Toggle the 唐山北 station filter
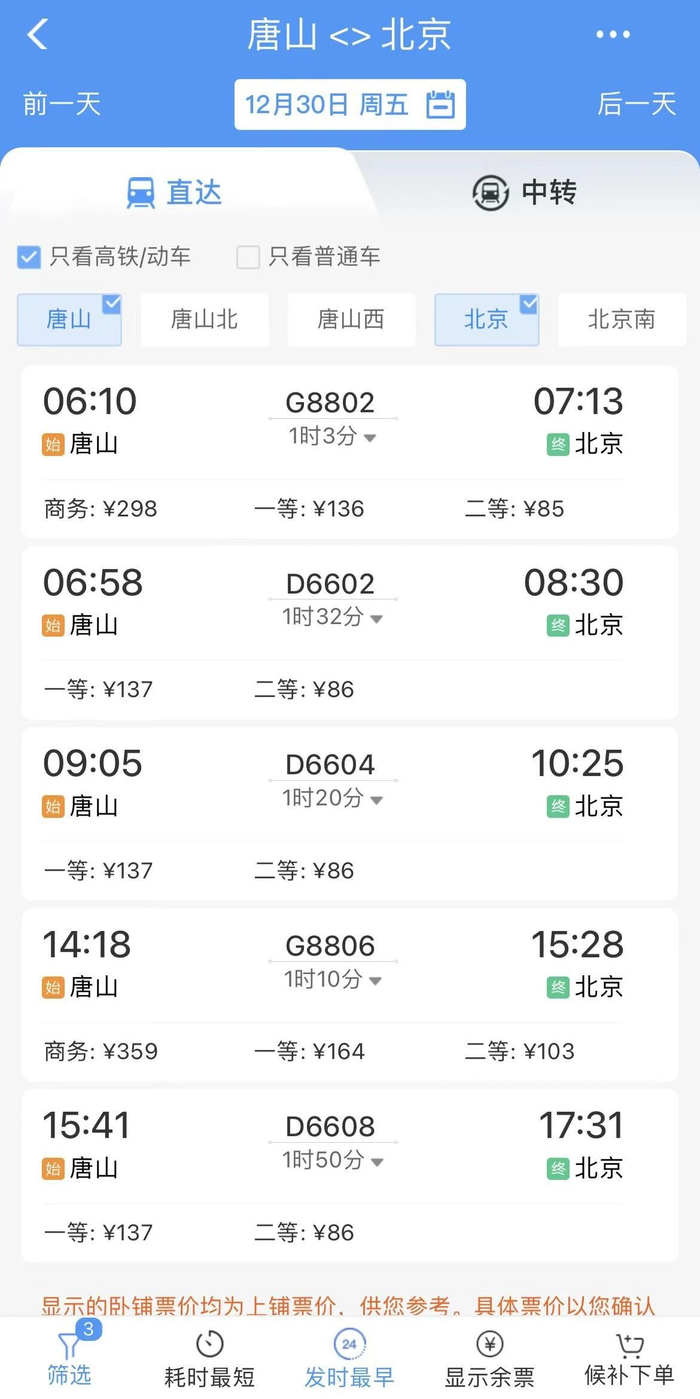700x1399 pixels. click(204, 320)
